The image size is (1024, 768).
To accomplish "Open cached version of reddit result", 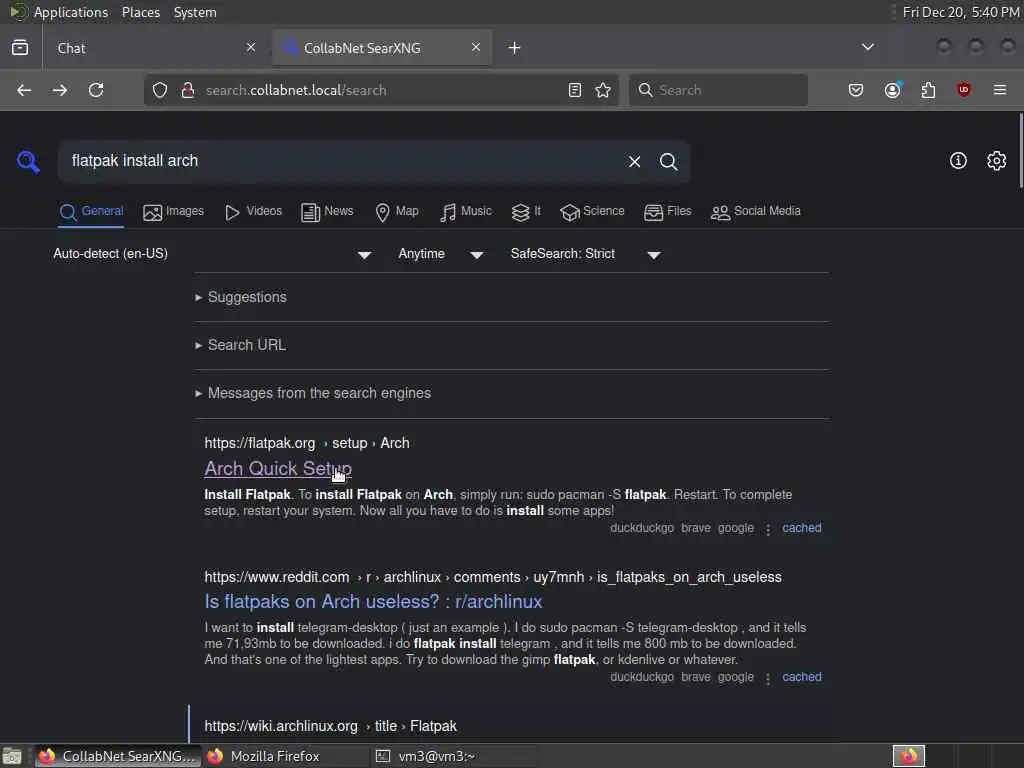I will coord(802,677).
